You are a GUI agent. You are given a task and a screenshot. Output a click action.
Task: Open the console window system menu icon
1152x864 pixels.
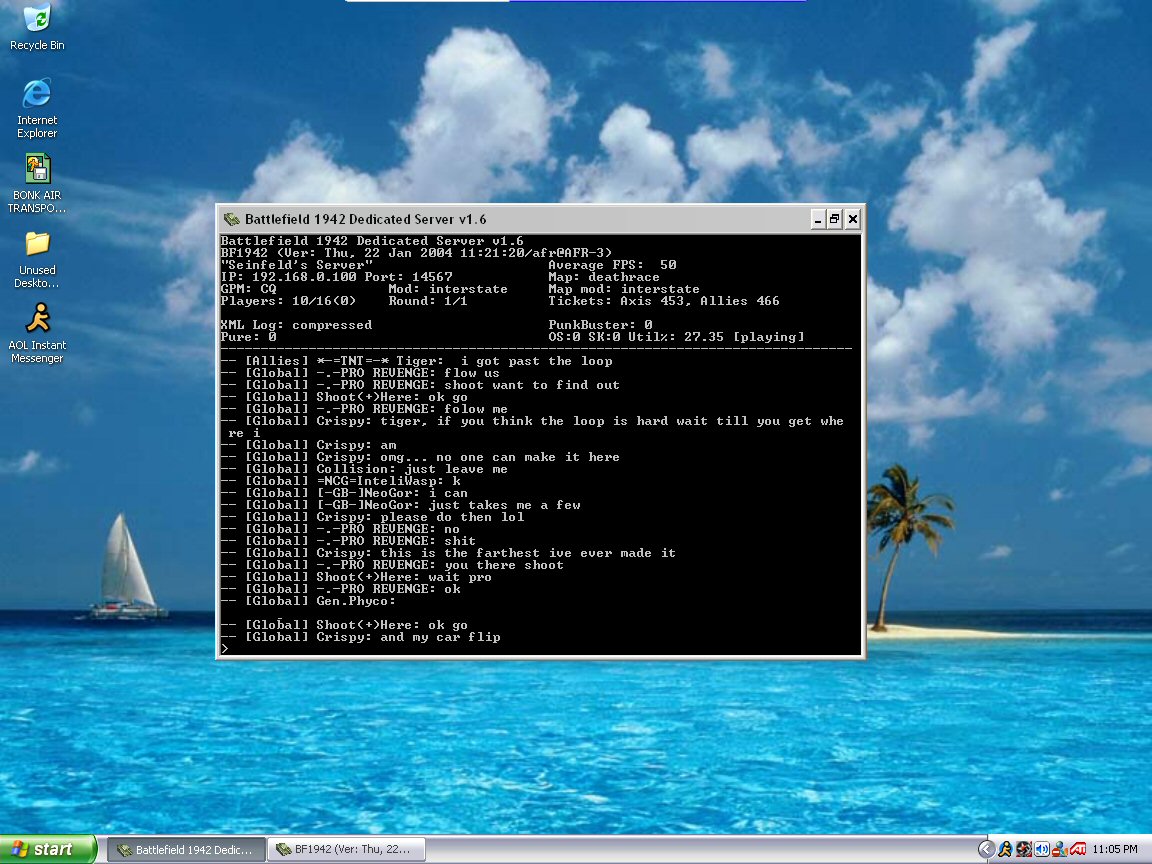coord(232,219)
